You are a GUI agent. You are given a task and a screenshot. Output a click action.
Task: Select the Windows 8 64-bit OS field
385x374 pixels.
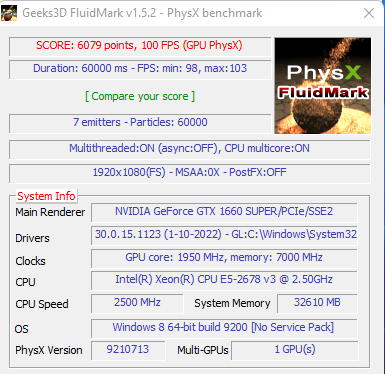click(x=224, y=328)
